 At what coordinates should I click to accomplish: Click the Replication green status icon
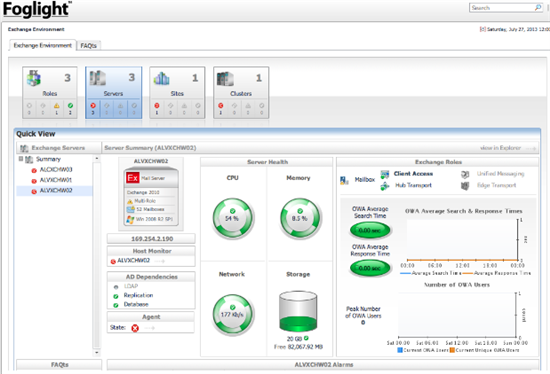click(116, 296)
